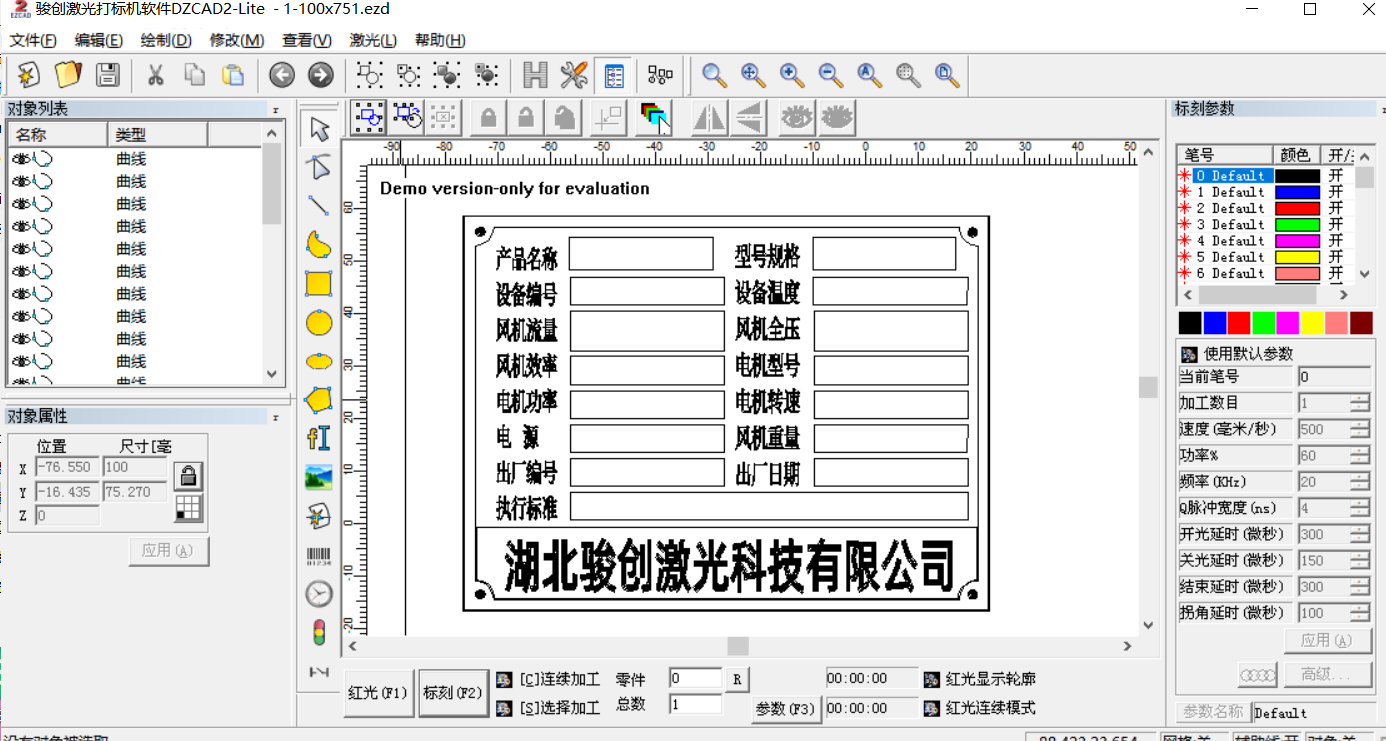Screen dimensions: 1386x741
Task: Save the document with the floppy disk icon
Action: click(107, 75)
